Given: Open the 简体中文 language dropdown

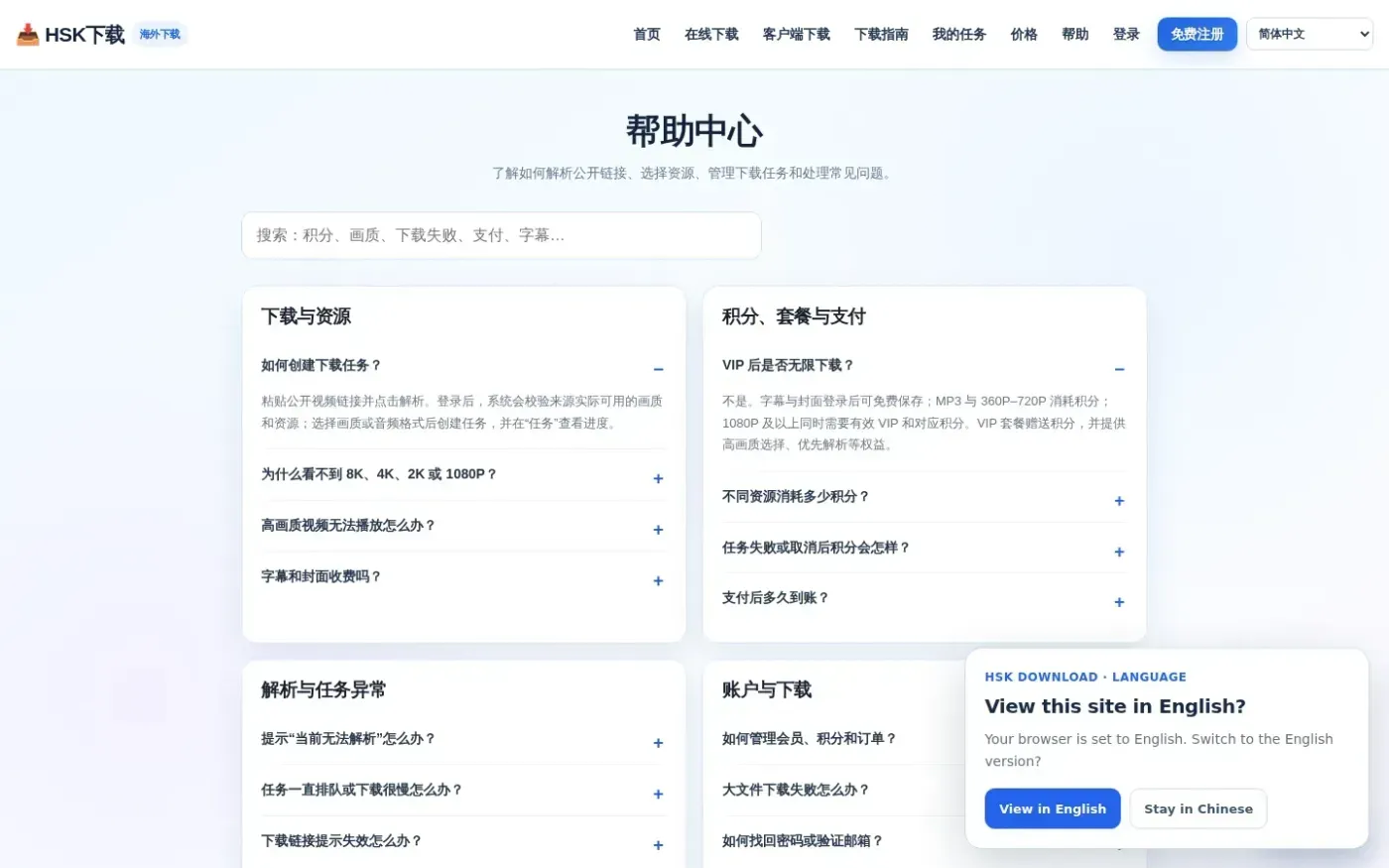Looking at the screenshot, I should point(1310,35).
